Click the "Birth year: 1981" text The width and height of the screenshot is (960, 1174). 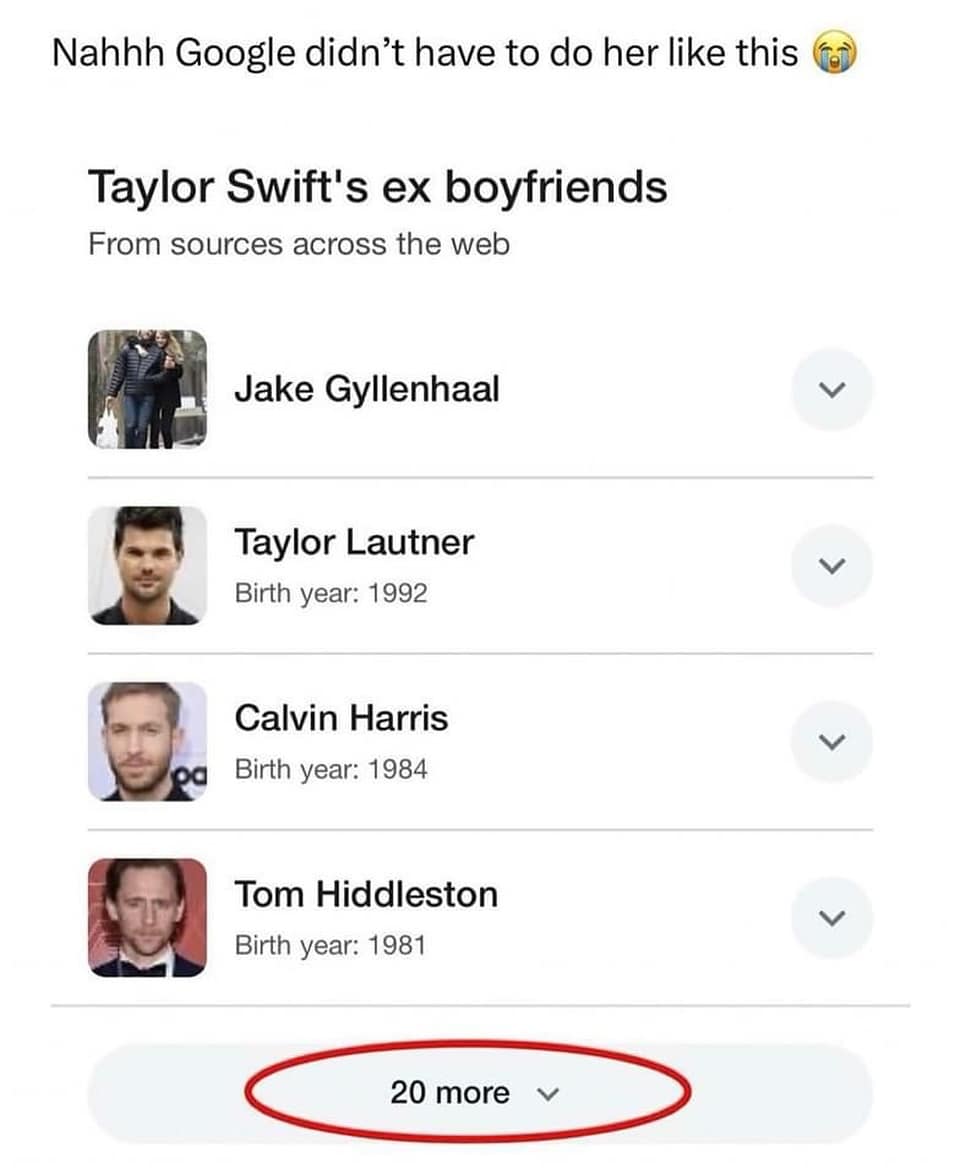pos(331,945)
